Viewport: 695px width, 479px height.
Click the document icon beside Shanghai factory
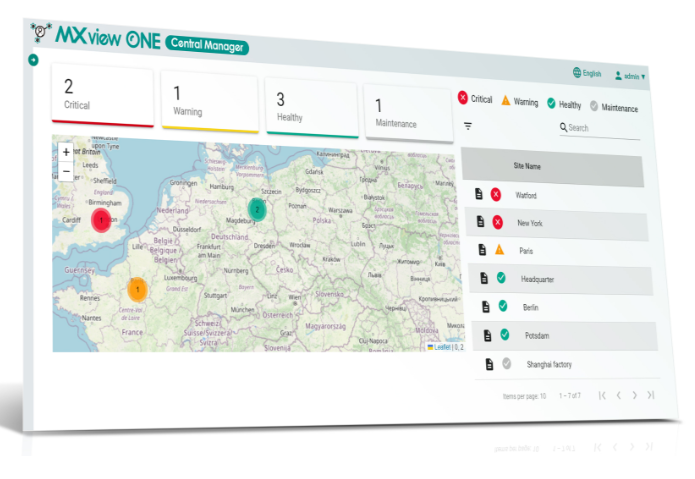click(490, 365)
